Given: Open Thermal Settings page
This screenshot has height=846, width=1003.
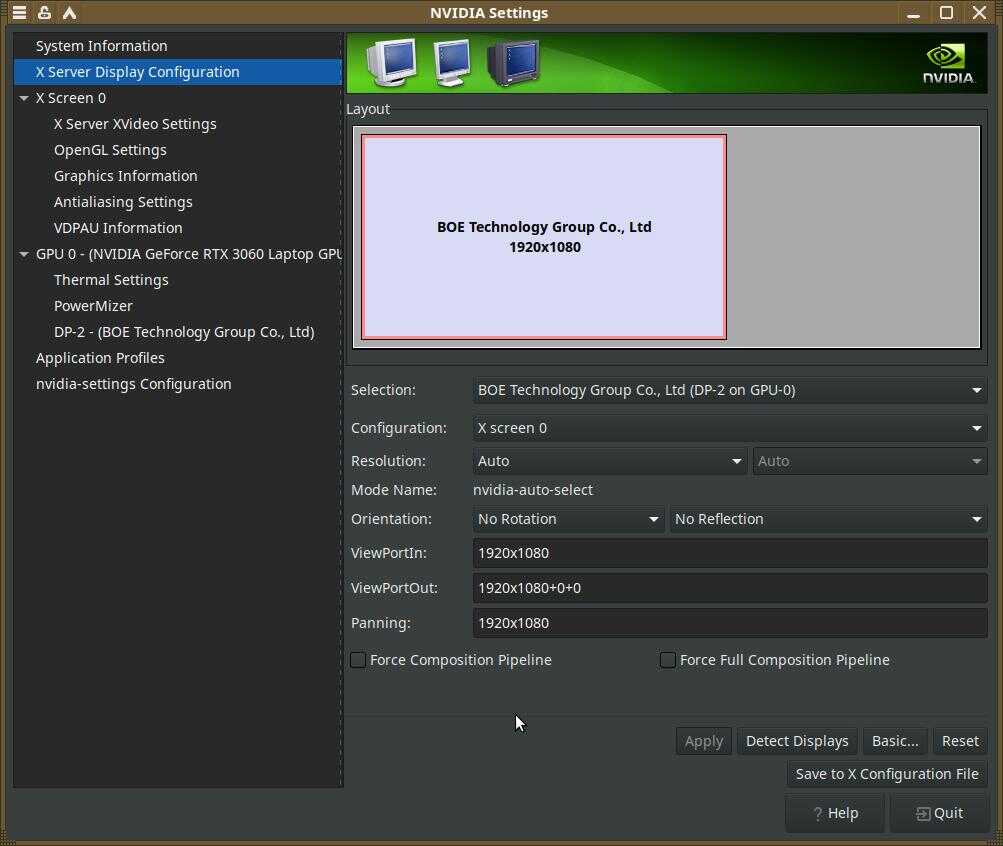Looking at the screenshot, I should click(178, 280).
